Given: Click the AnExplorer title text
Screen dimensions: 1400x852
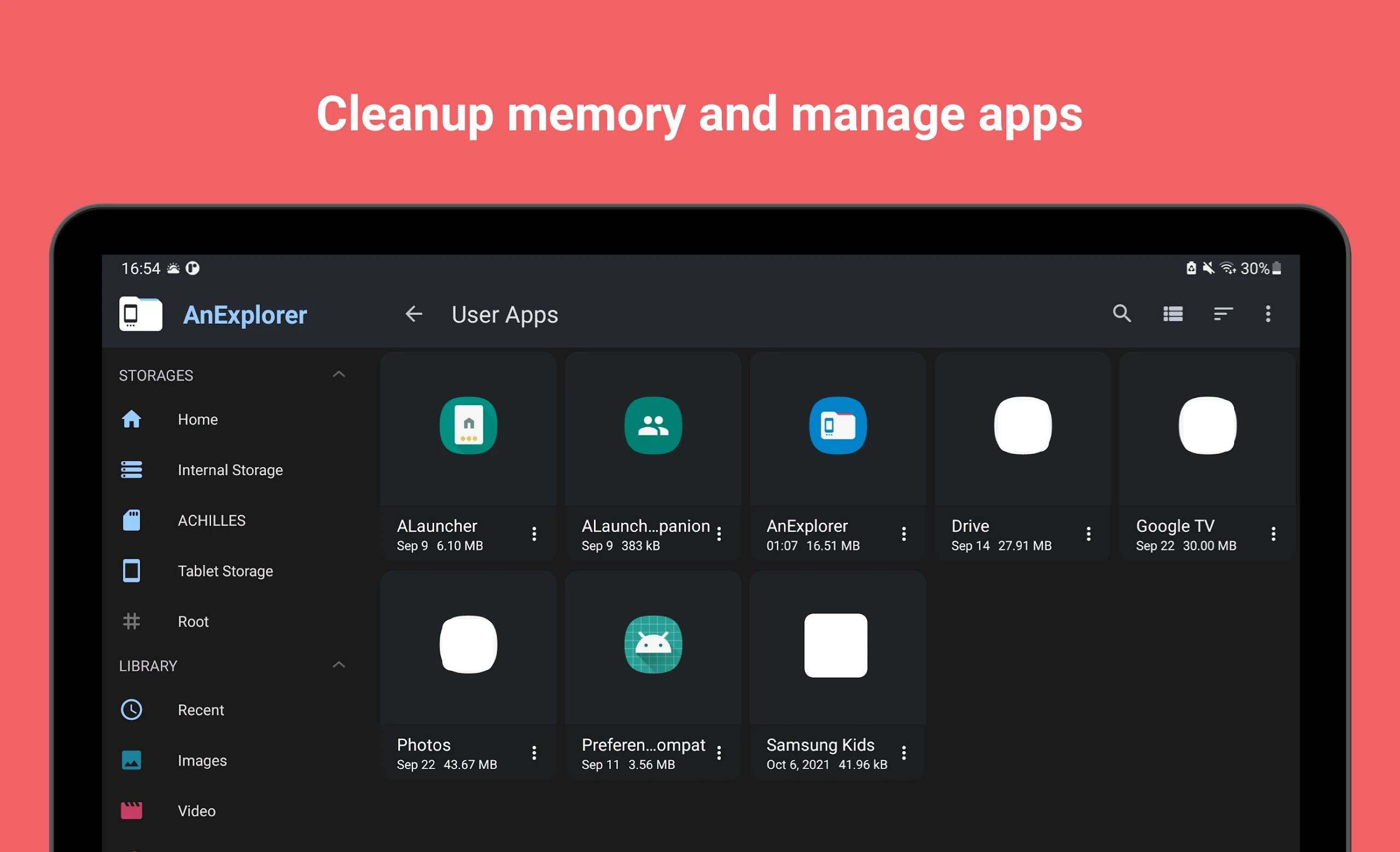Looking at the screenshot, I should pyautogui.click(x=245, y=314).
